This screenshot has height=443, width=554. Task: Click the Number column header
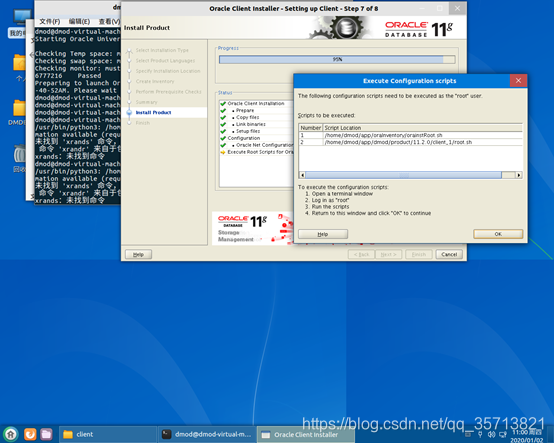(x=311, y=128)
